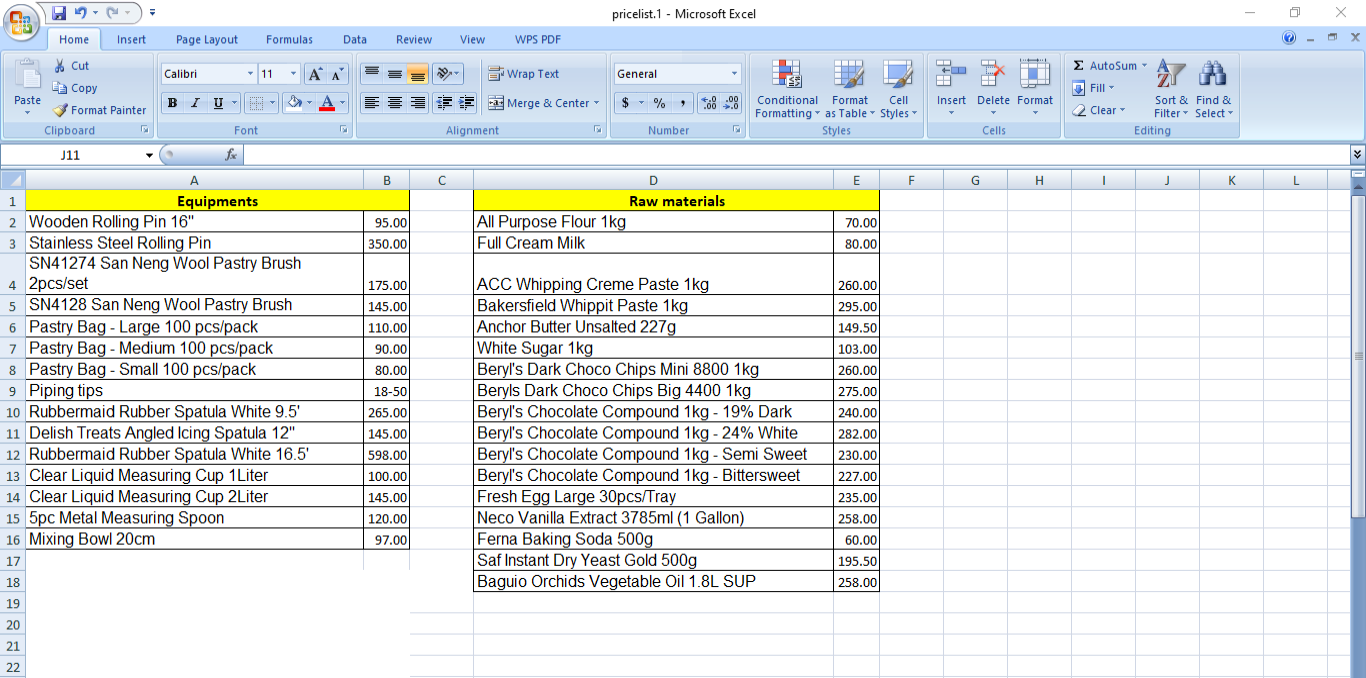
Task: Open Format as Table gallery
Action: click(850, 89)
